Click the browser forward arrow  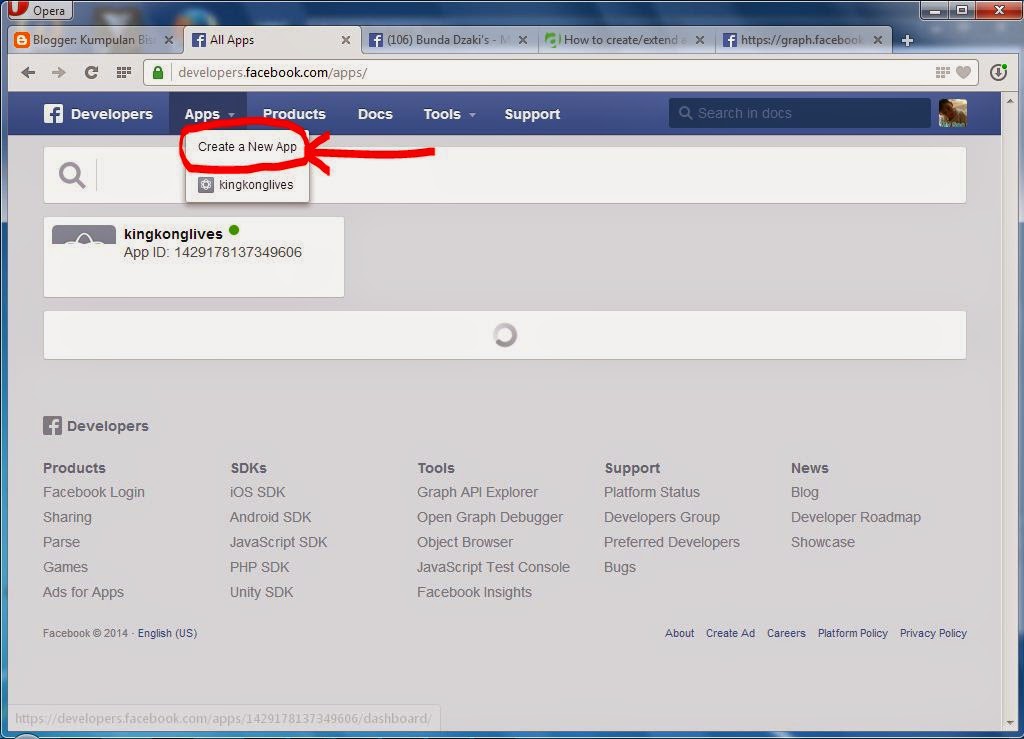click(59, 72)
